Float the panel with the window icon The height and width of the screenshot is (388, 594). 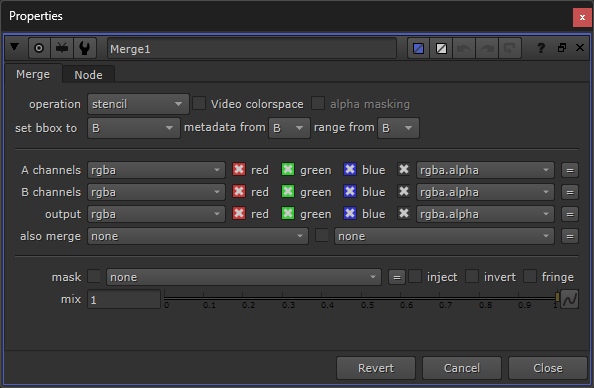pos(562,48)
